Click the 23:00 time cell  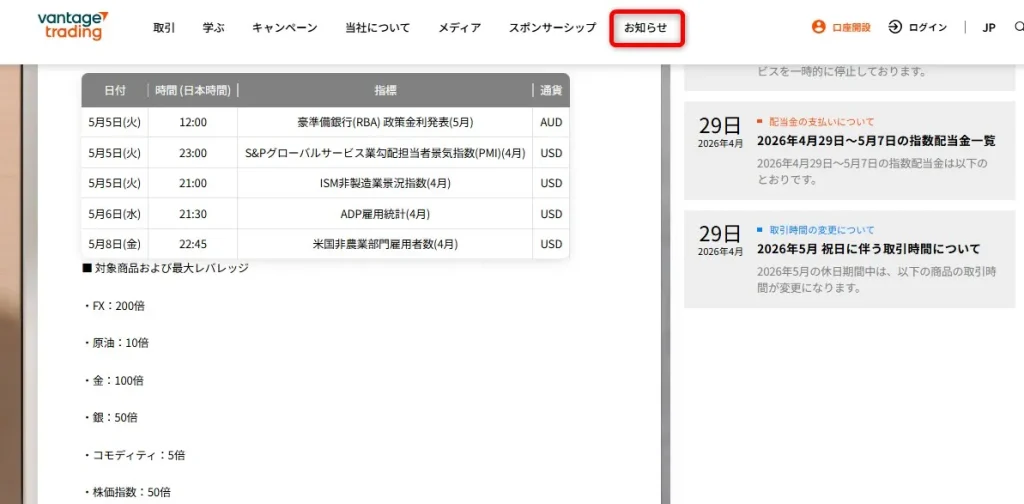click(x=193, y=153)
